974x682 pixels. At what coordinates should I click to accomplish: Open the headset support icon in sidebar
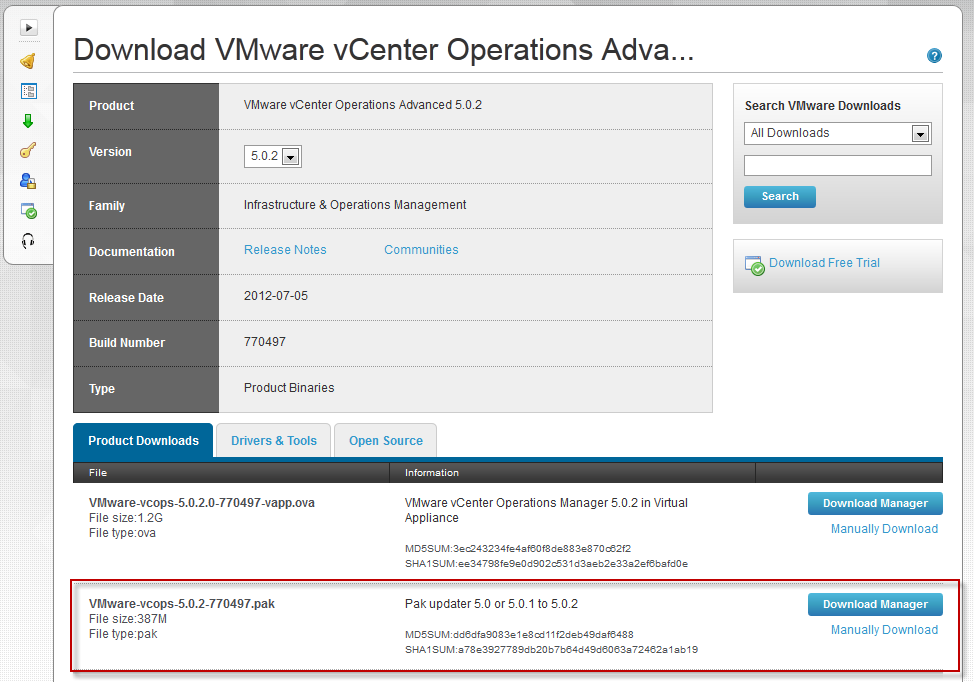[x=28, y=241]
